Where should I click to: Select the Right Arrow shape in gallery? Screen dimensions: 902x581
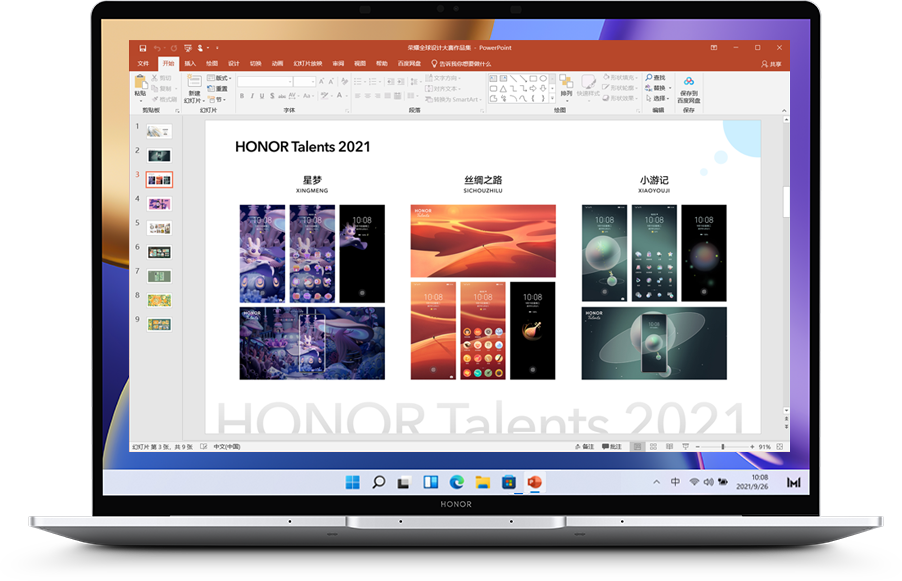point(533,89)
